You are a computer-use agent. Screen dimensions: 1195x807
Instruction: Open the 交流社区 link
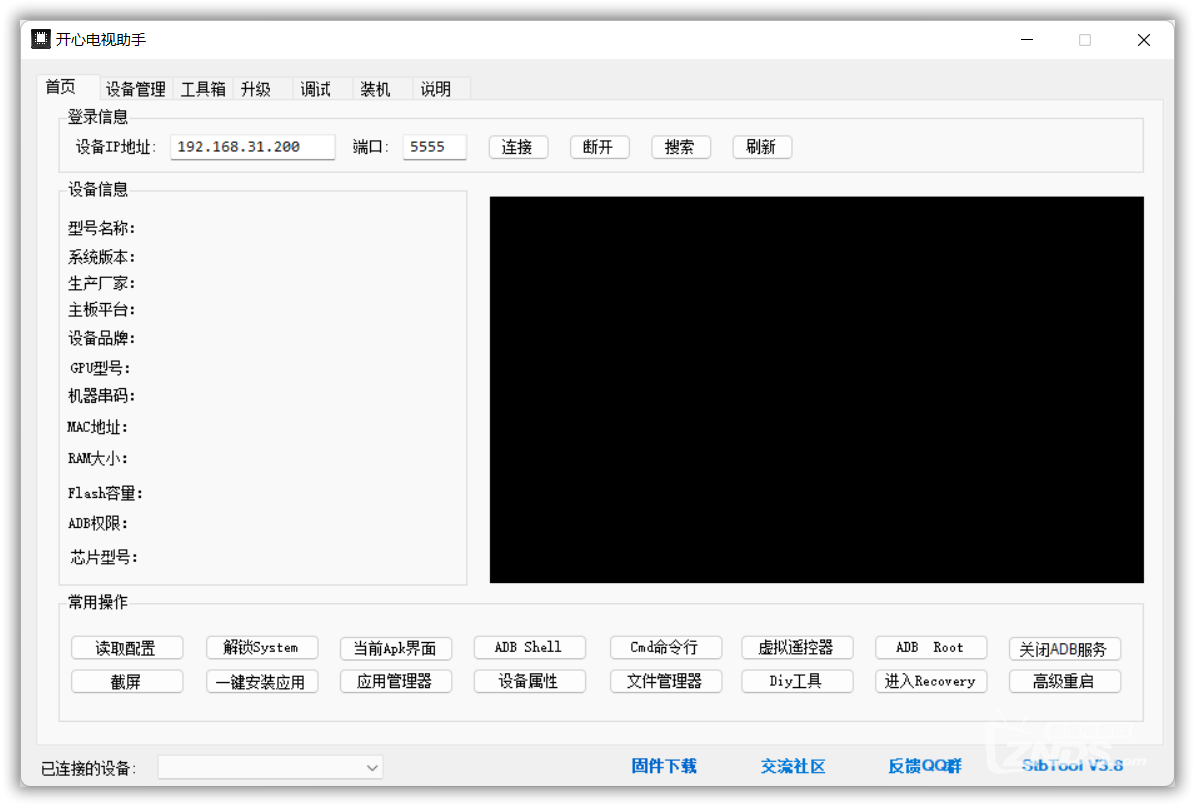(793, 766)
